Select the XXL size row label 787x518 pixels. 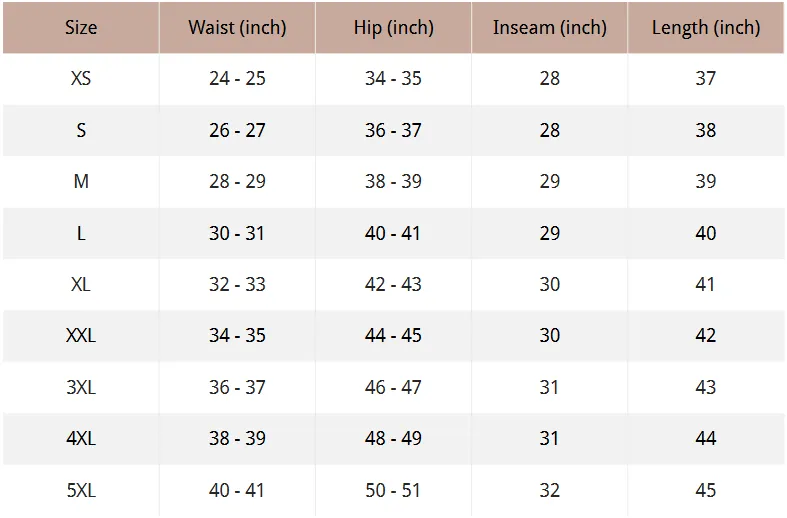click(81, 336)
